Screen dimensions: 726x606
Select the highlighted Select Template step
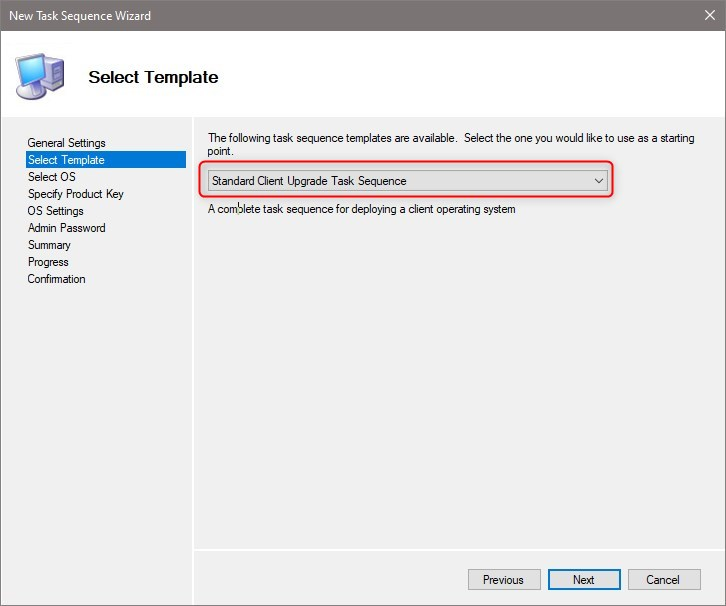pyautogui.click(x=106, y=160)
